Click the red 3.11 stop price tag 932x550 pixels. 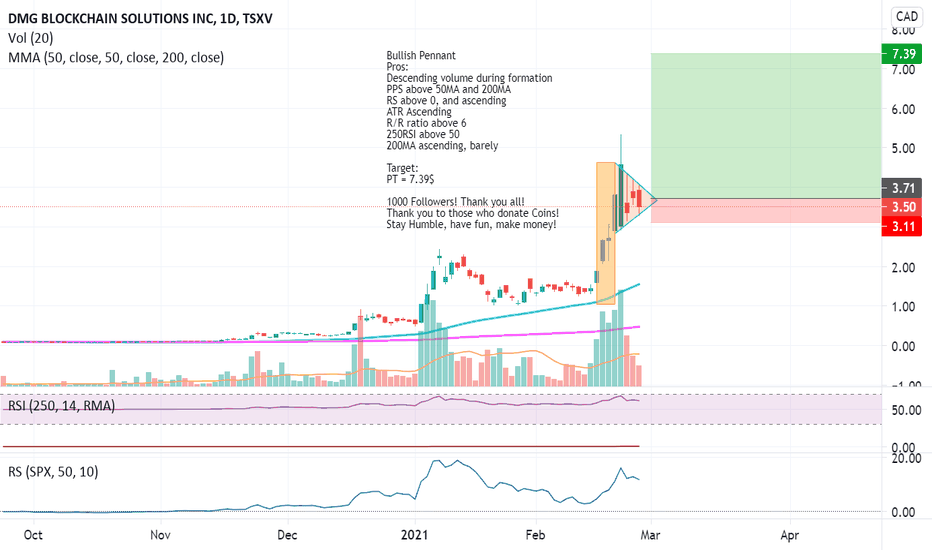pos(902,226)
